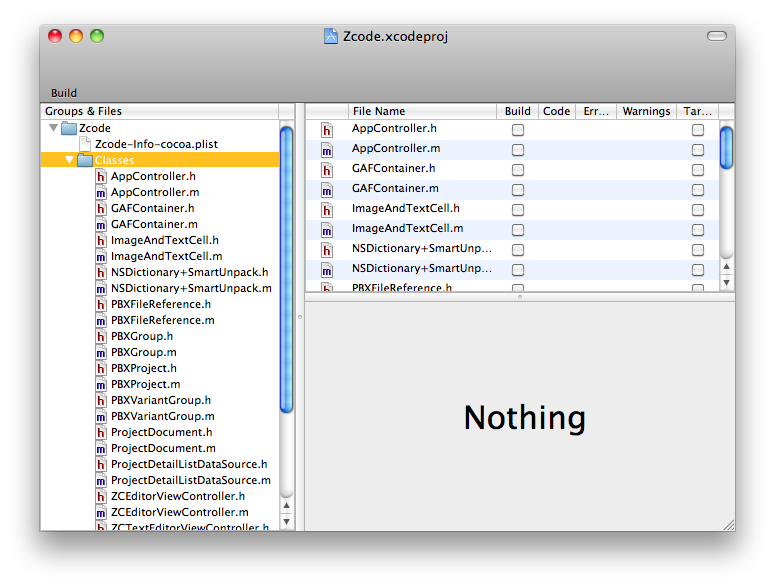775x586 pixels.
Task: Click GAFContainer.m icon in Groups & Files
Action: (101, 224)
